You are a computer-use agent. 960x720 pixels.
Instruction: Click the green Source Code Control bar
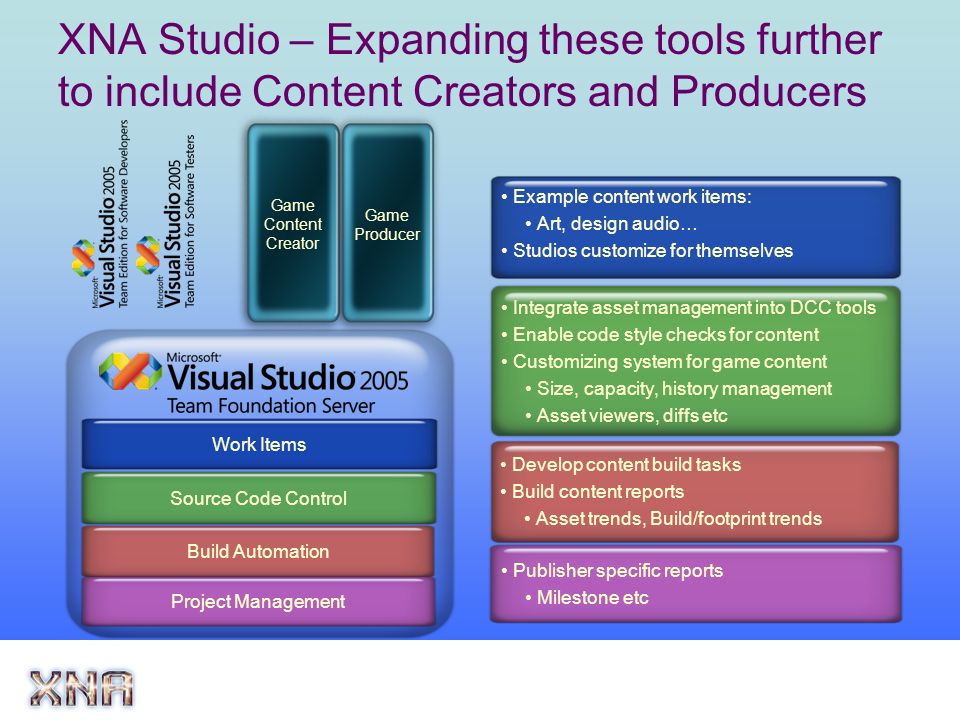(259, 498)
